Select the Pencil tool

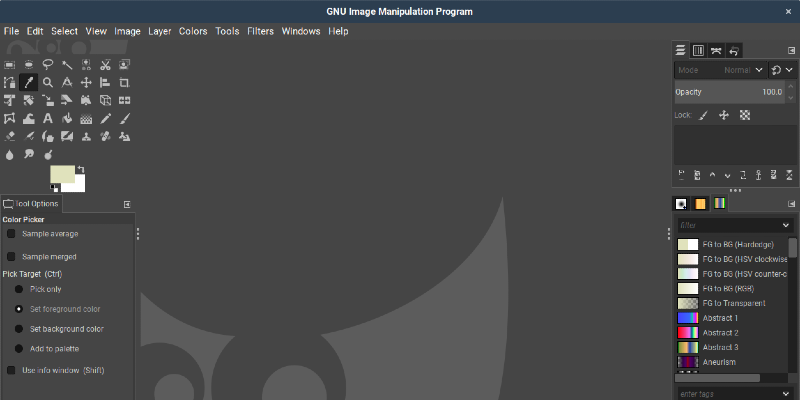tap(105, 119)
